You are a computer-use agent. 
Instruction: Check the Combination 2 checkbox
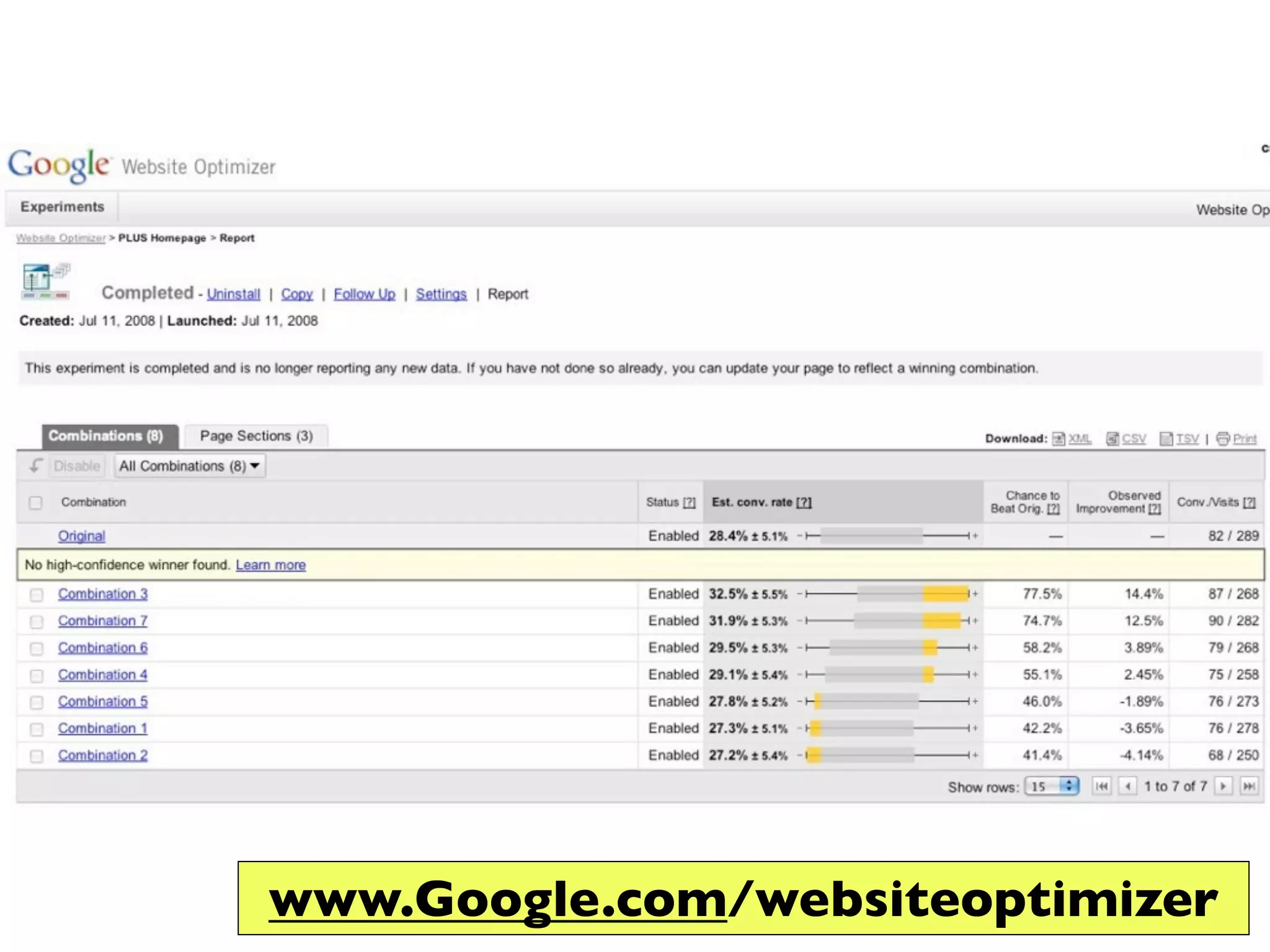[37, 756]
